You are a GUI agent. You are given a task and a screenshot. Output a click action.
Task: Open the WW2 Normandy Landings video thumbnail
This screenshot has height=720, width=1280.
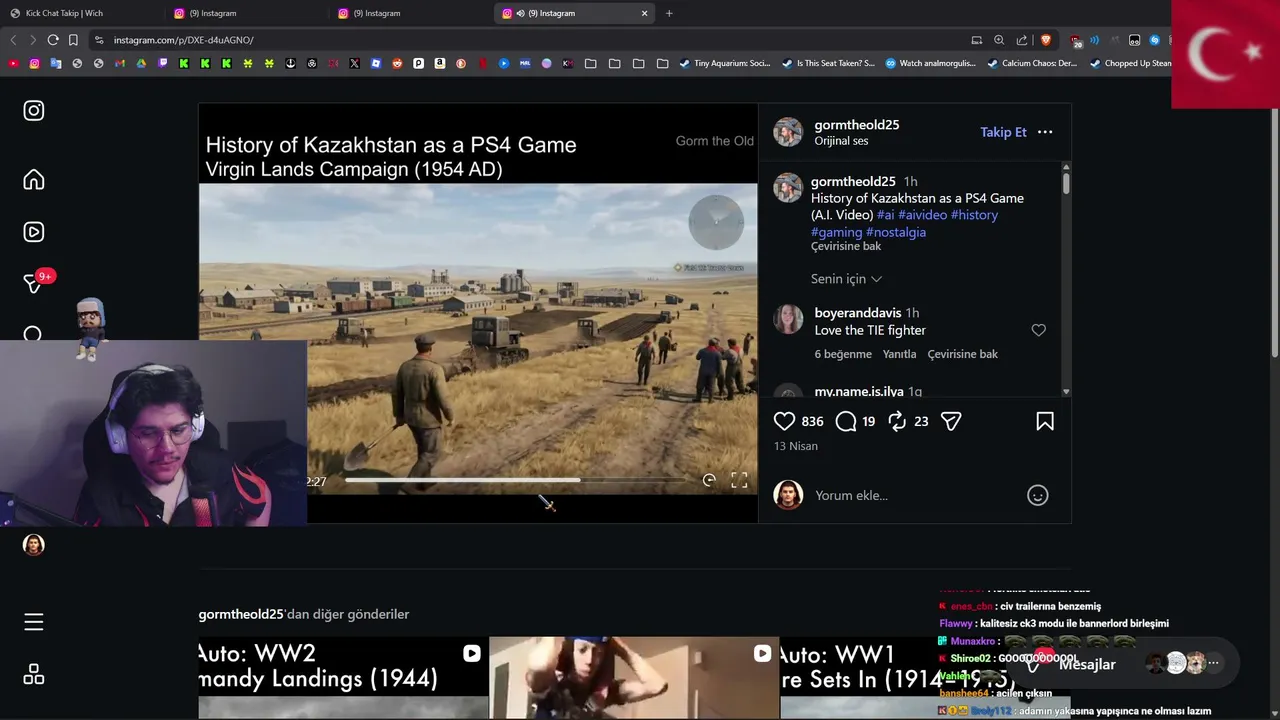tap(343, 678)
